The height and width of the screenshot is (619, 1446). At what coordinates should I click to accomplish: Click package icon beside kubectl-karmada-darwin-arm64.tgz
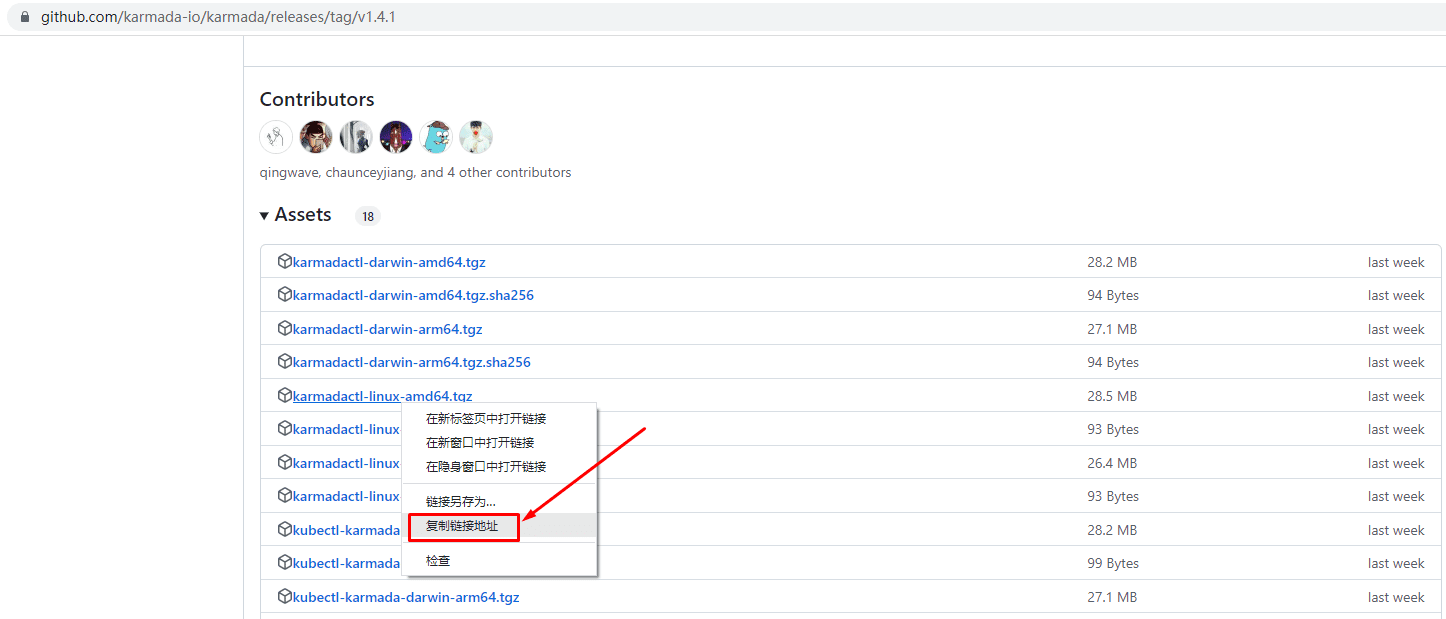[285, 597]
